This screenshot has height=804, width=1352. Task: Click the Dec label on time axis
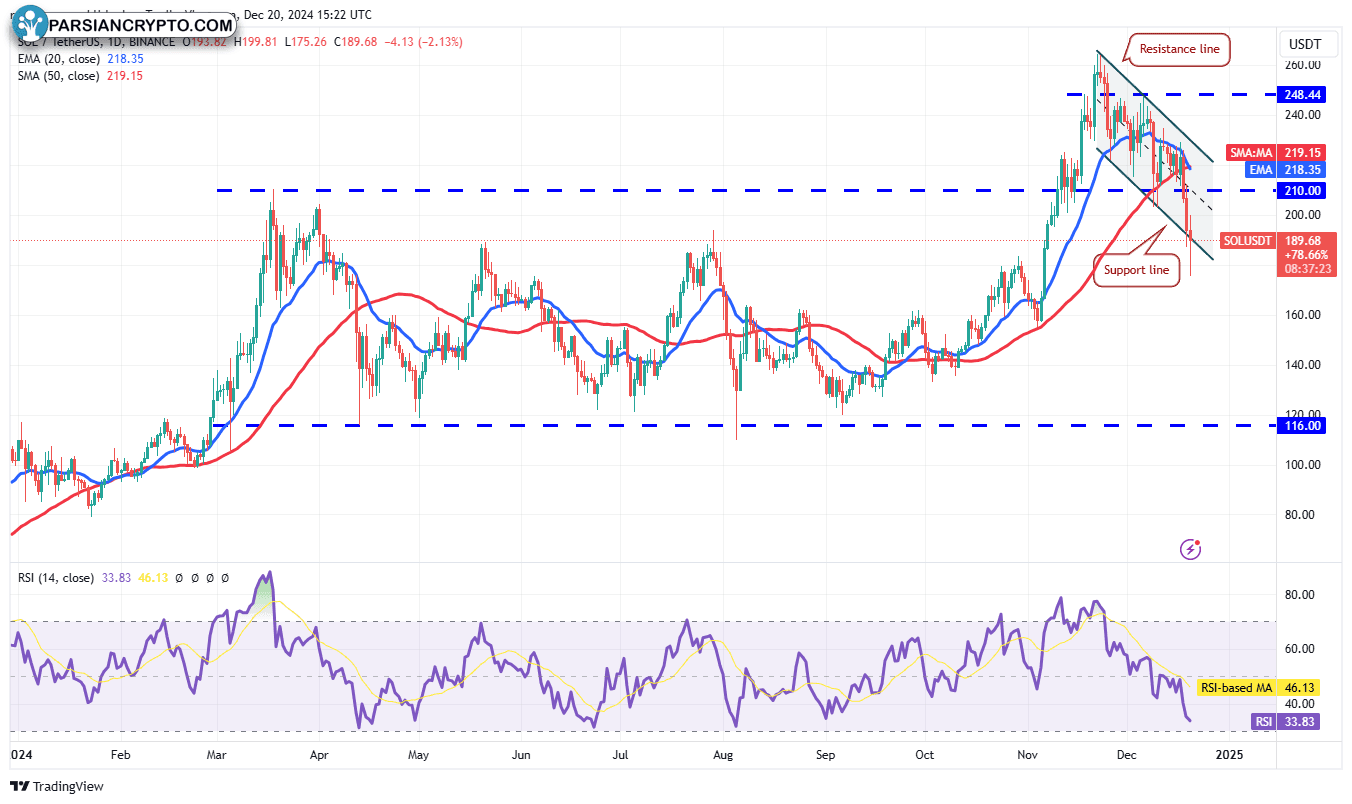[x=1126, y=756]
